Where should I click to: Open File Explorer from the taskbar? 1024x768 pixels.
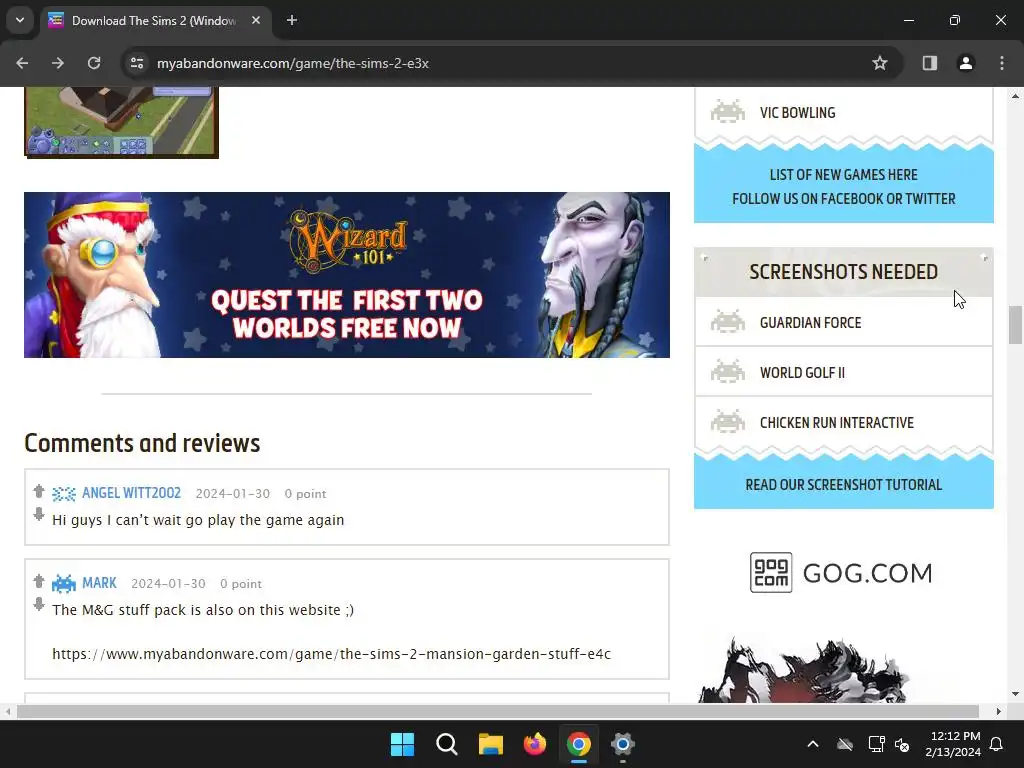[x=490, y=744]
